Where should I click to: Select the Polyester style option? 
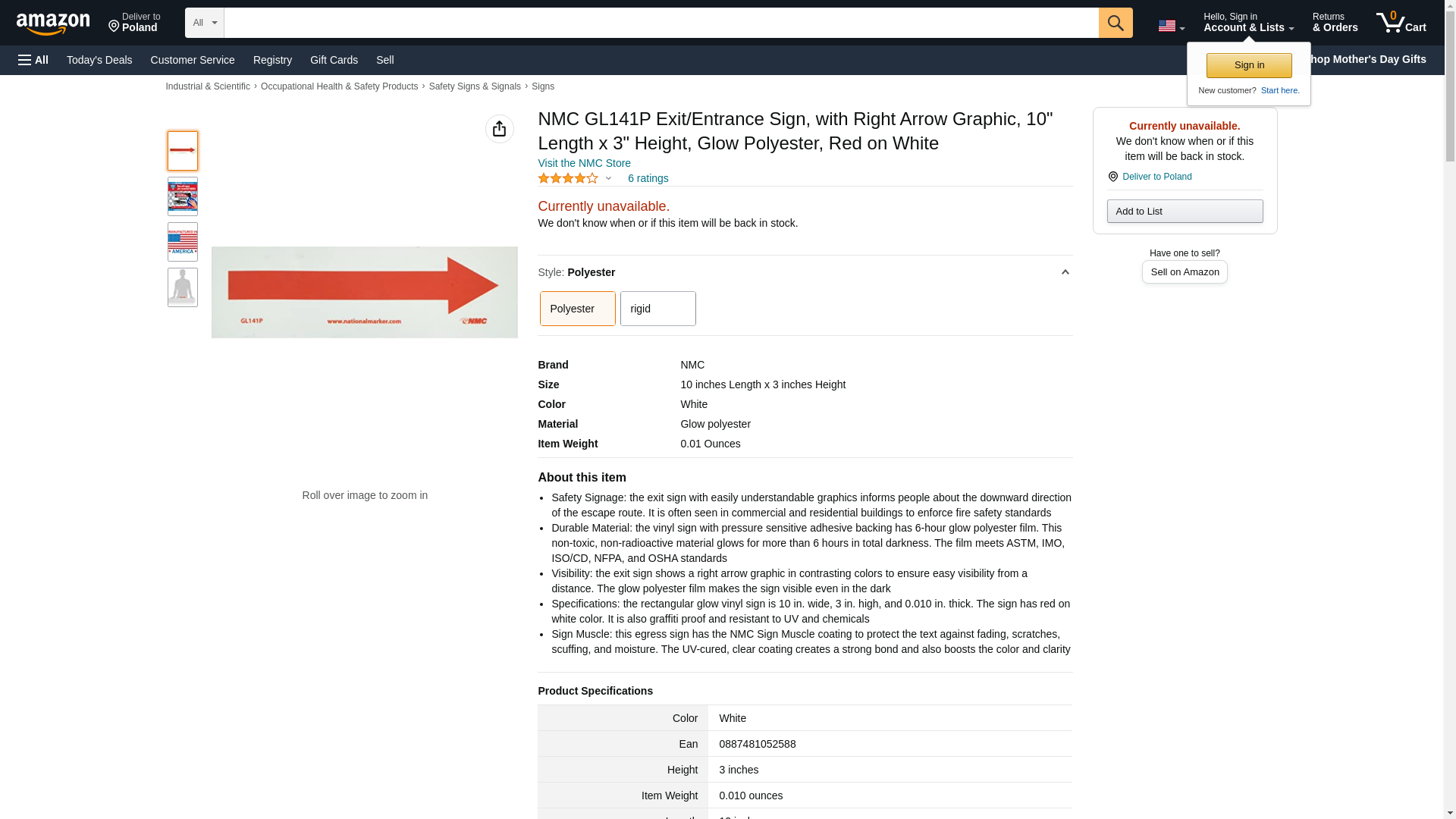click(577, 309)
